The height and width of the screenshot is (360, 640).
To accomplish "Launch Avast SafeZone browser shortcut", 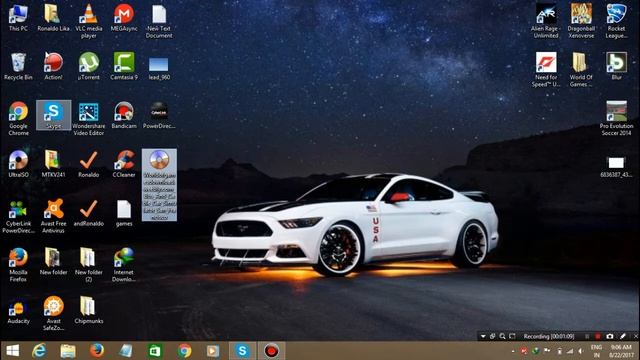I will point(53,313).
